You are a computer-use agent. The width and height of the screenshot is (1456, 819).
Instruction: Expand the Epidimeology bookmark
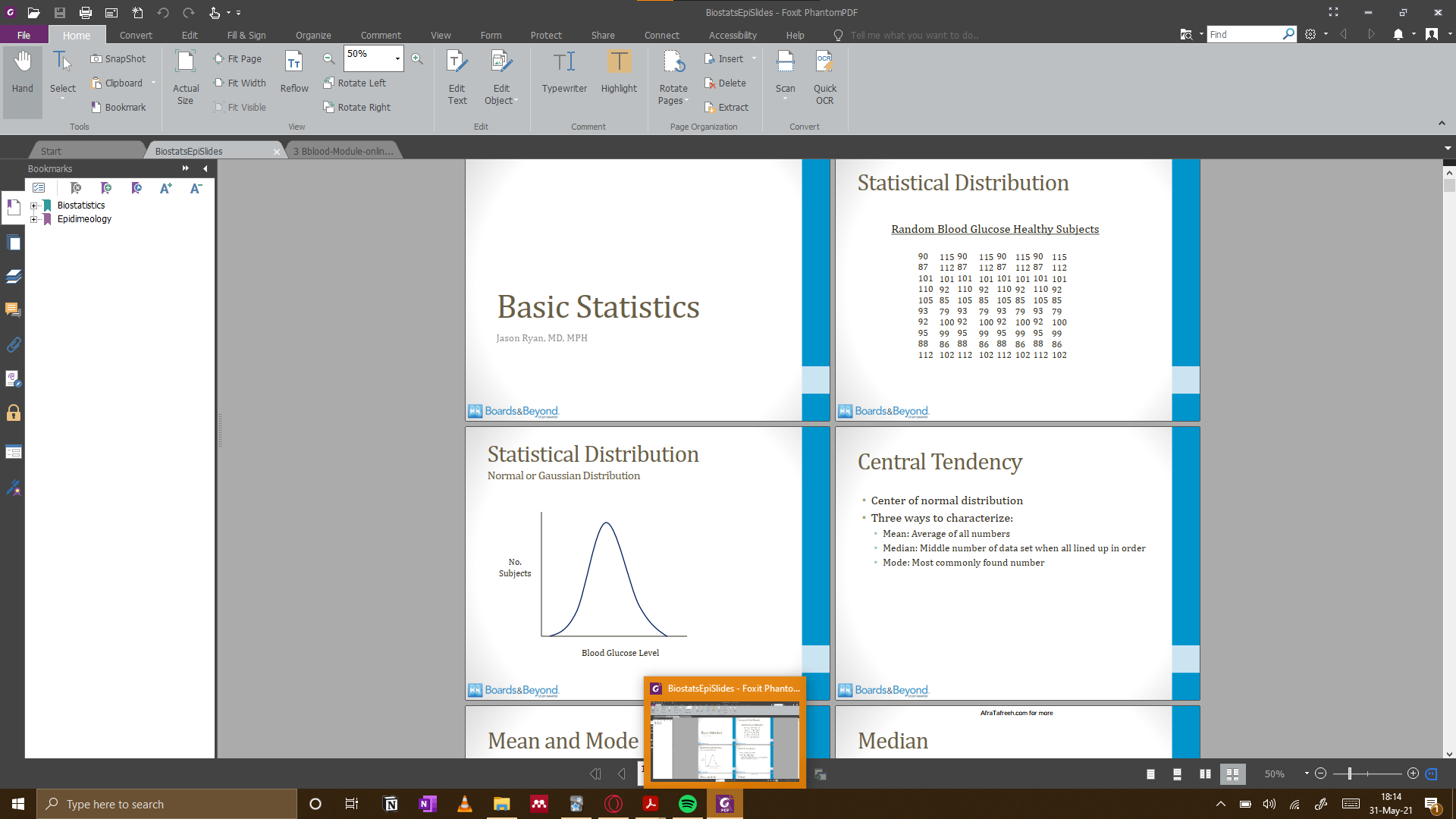[x=33, y=219]
